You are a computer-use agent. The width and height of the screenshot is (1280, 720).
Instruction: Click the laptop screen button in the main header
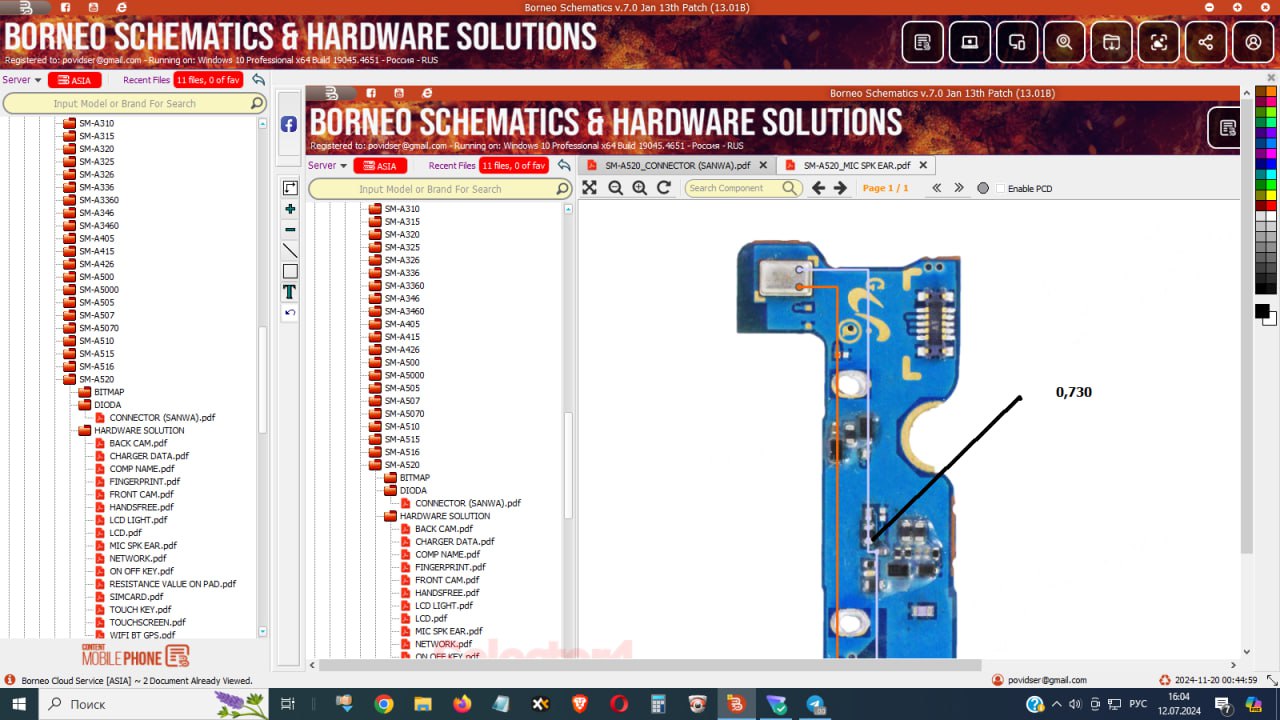point(969,42)
